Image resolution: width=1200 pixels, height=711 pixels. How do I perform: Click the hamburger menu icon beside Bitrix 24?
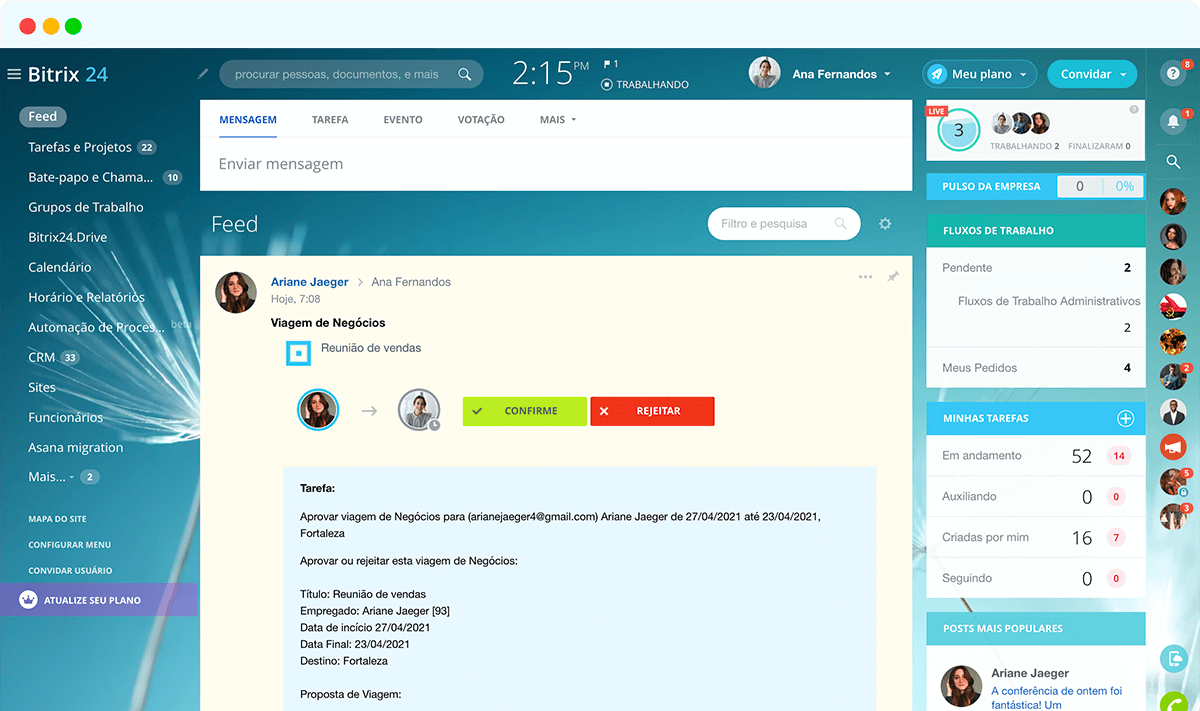(x=14, y=74)
